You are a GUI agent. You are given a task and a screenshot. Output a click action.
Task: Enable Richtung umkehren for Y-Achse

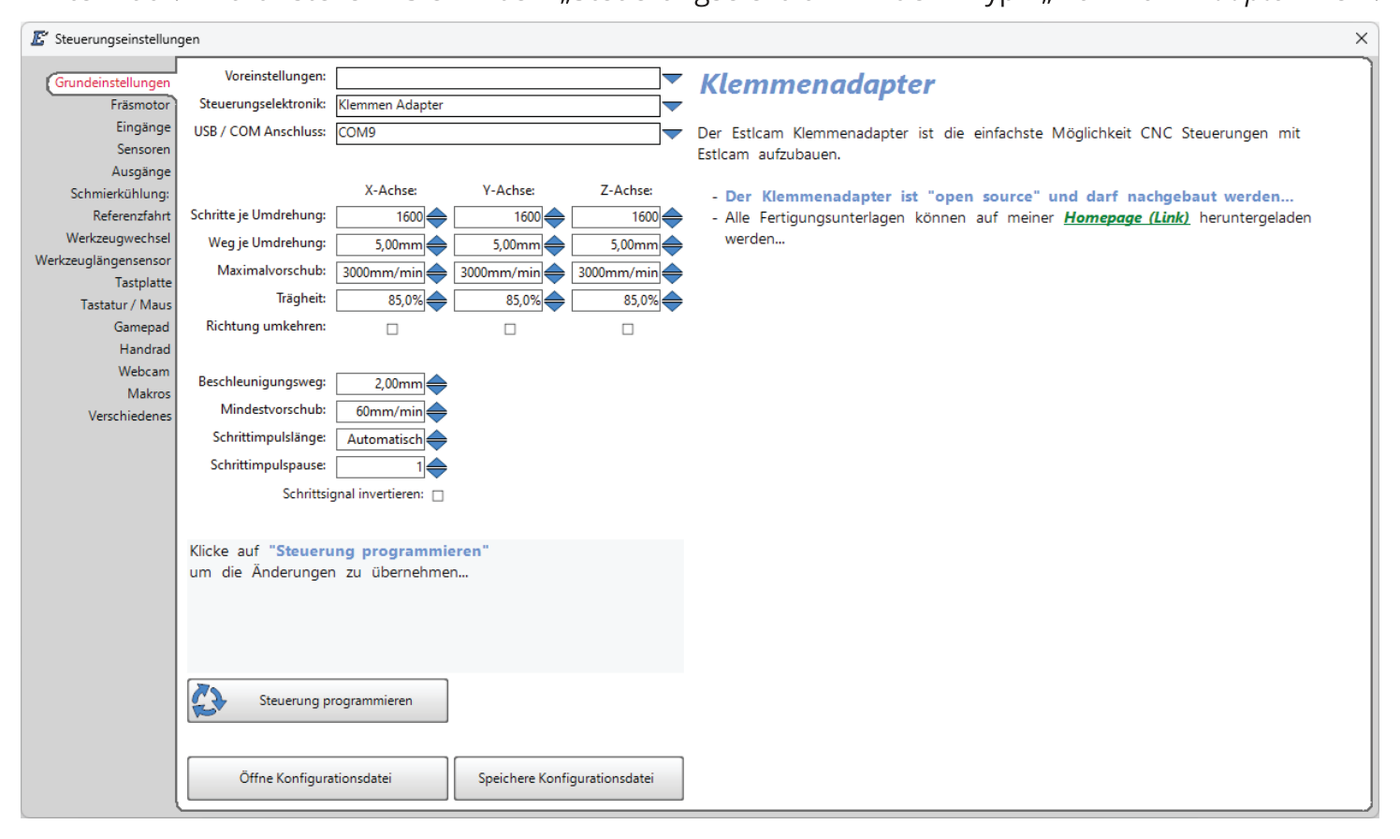click(x=510, y=329)
